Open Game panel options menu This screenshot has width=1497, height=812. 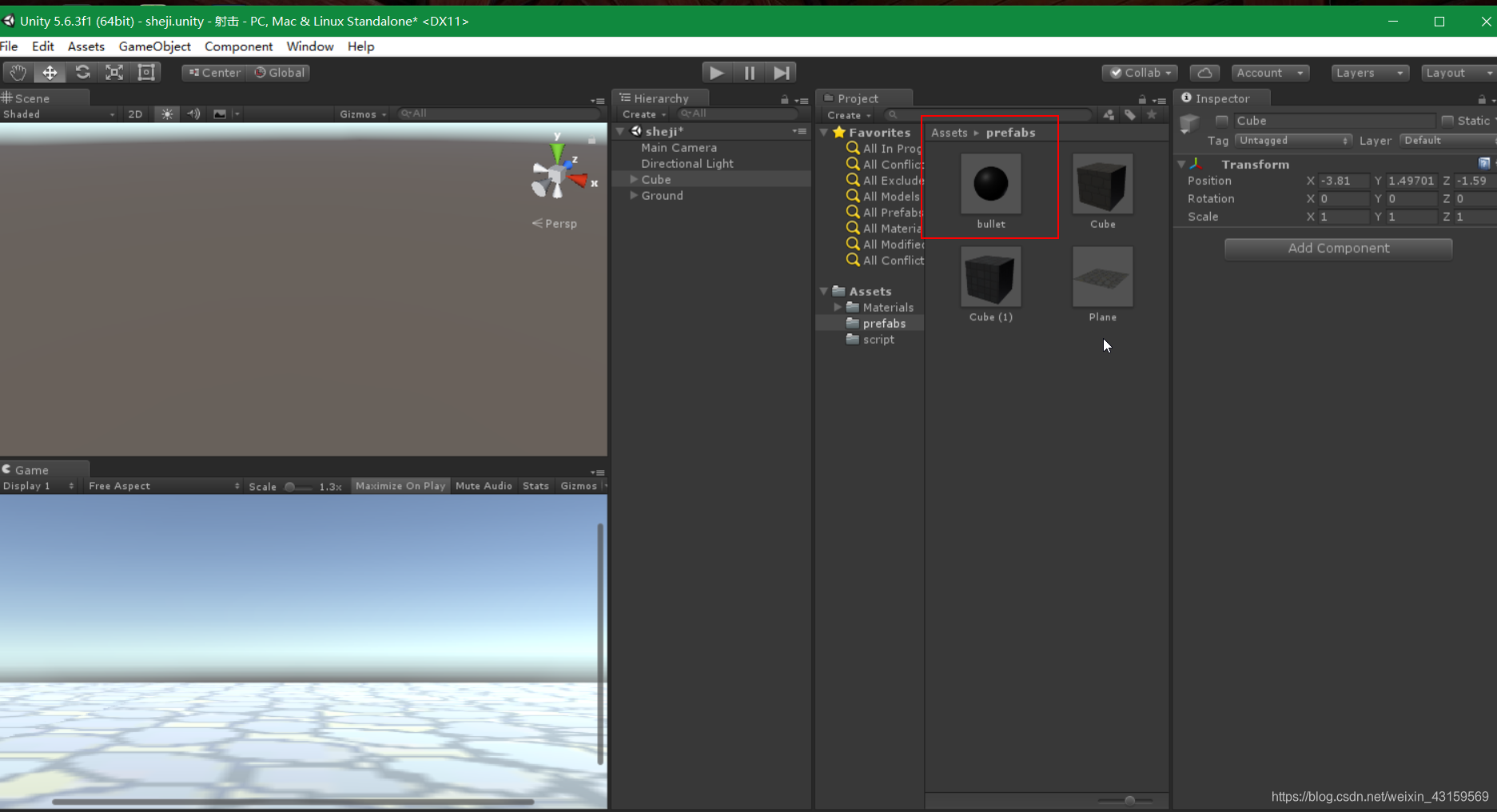(x=597, y=472)
